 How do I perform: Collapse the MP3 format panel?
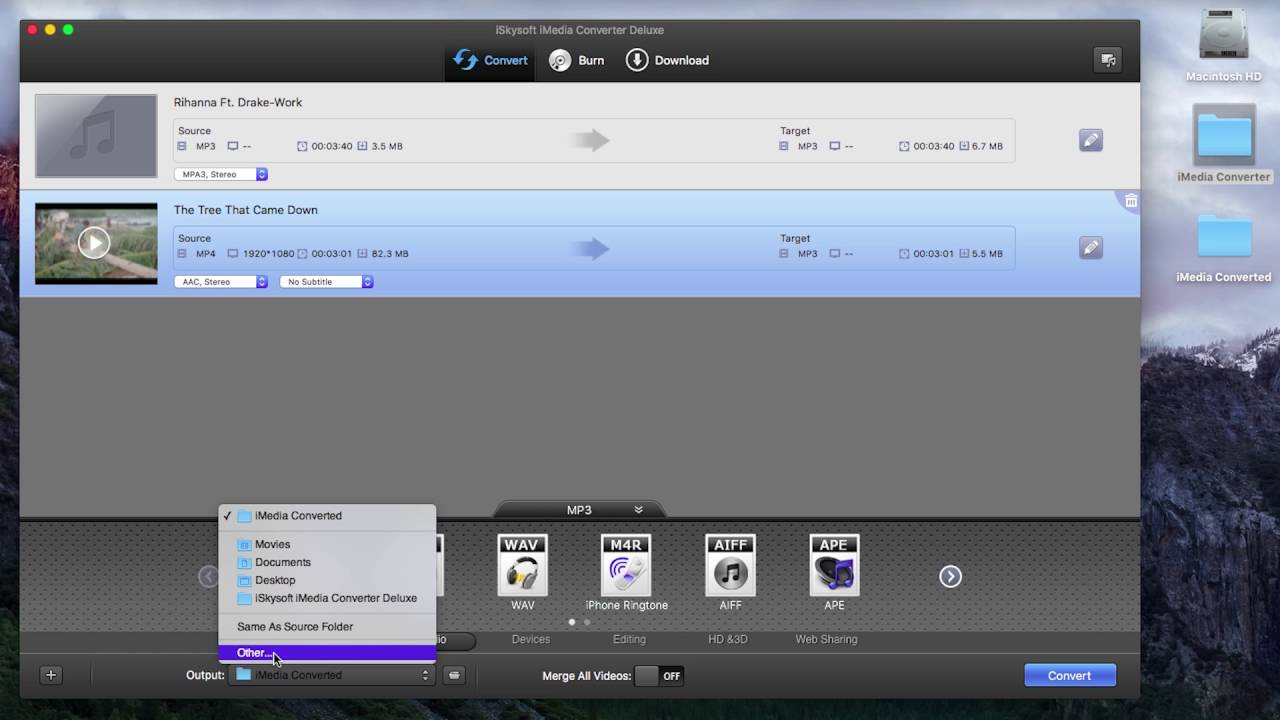coord(638,510)
